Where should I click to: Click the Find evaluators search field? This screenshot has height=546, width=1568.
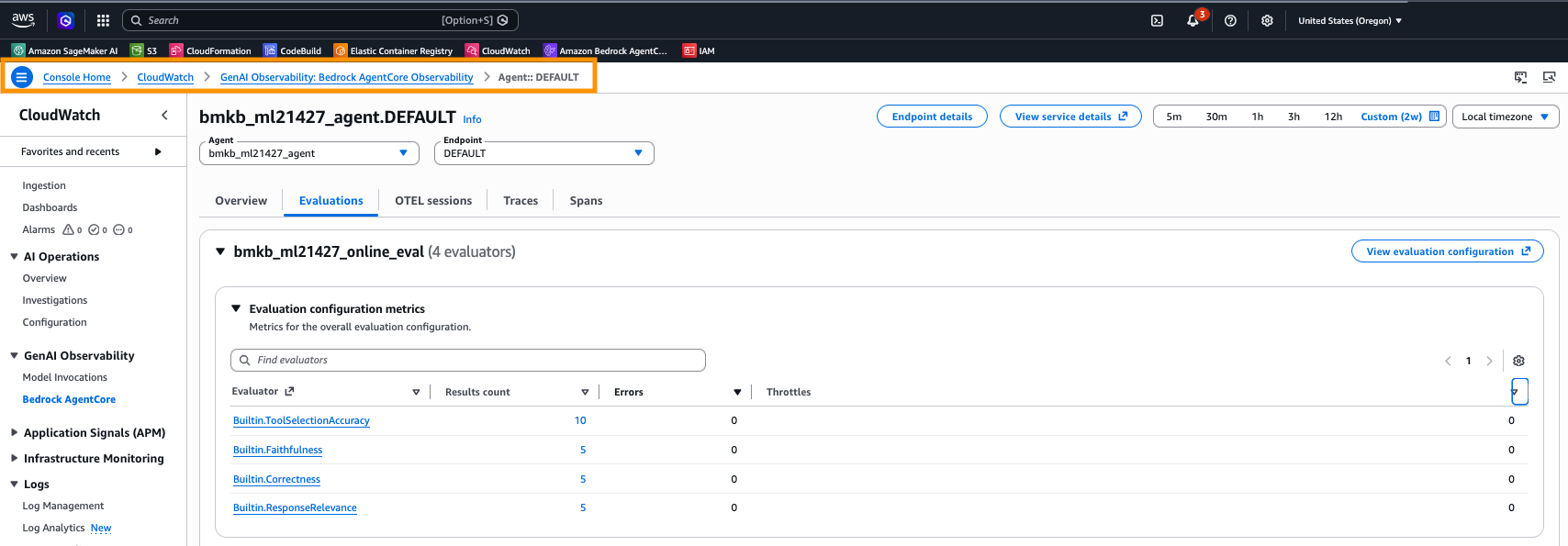tap(468, 360)
